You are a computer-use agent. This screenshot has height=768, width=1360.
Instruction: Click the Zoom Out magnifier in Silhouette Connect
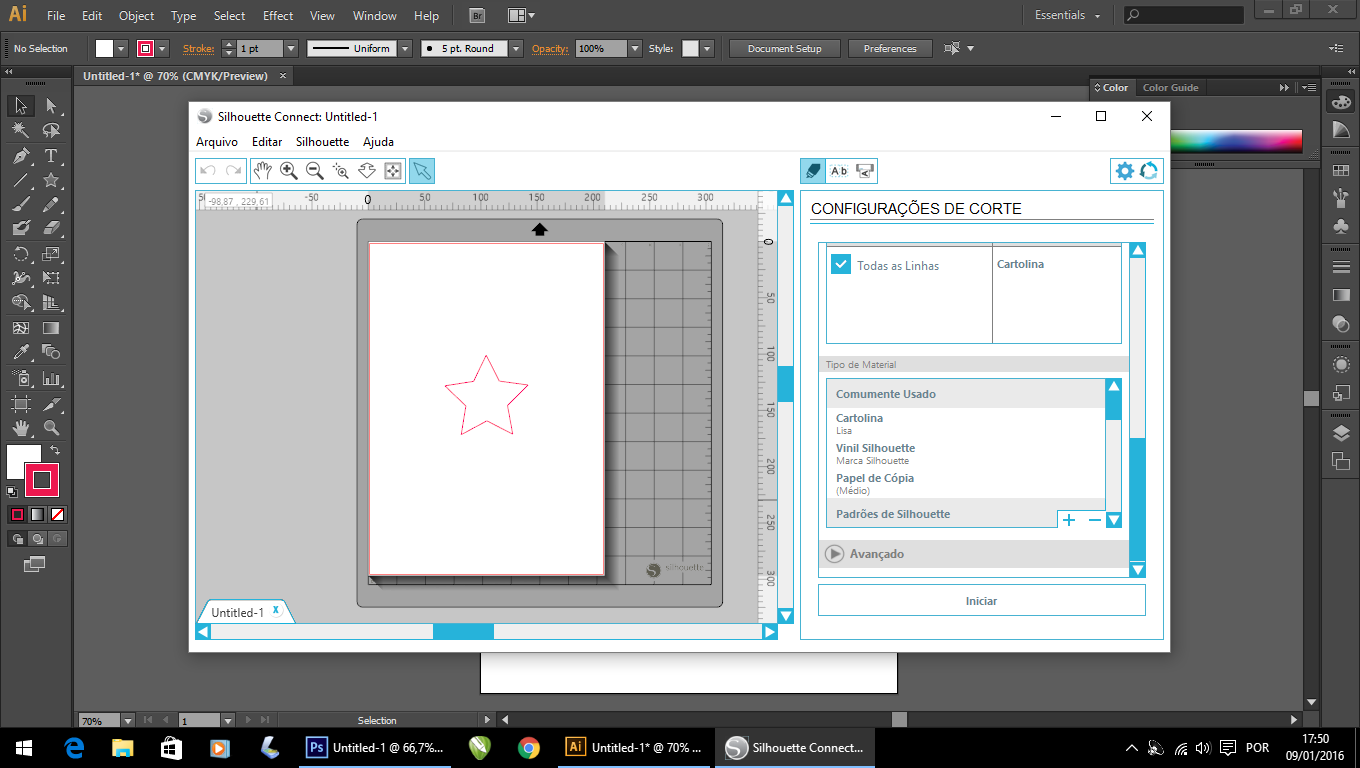click(315, 171)
